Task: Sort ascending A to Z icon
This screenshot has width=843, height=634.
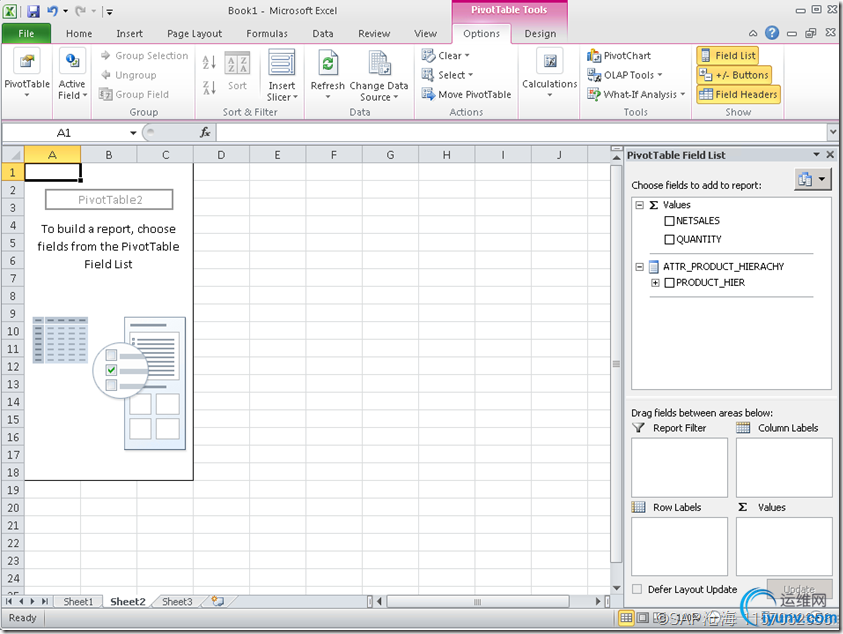Action: pyautogui.click(x=209, y=62)
